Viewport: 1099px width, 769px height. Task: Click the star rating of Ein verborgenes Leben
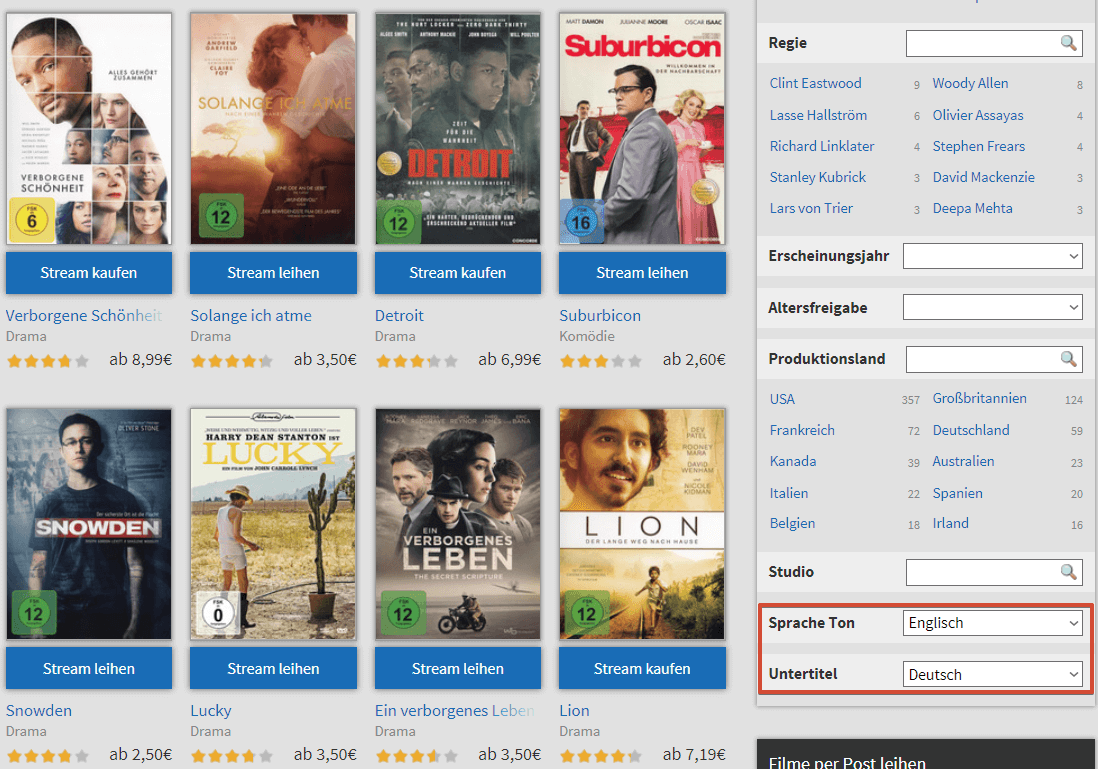point(416,756)
